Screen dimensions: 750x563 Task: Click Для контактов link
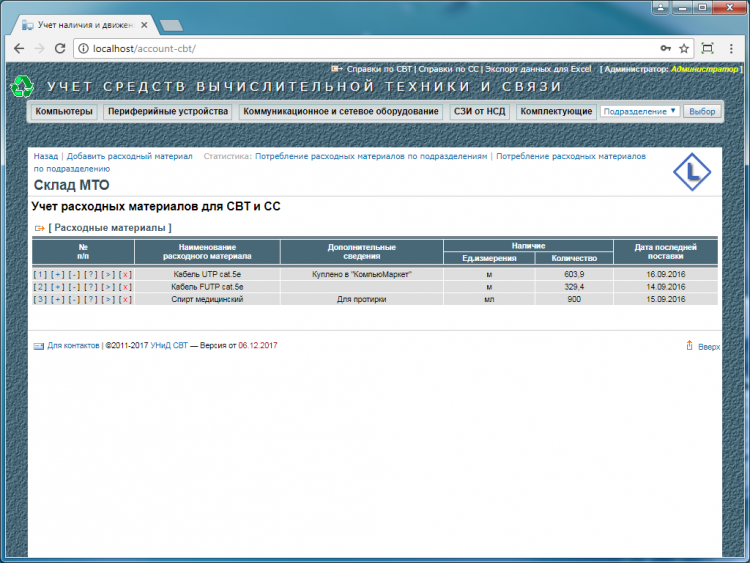coord(73,345)
